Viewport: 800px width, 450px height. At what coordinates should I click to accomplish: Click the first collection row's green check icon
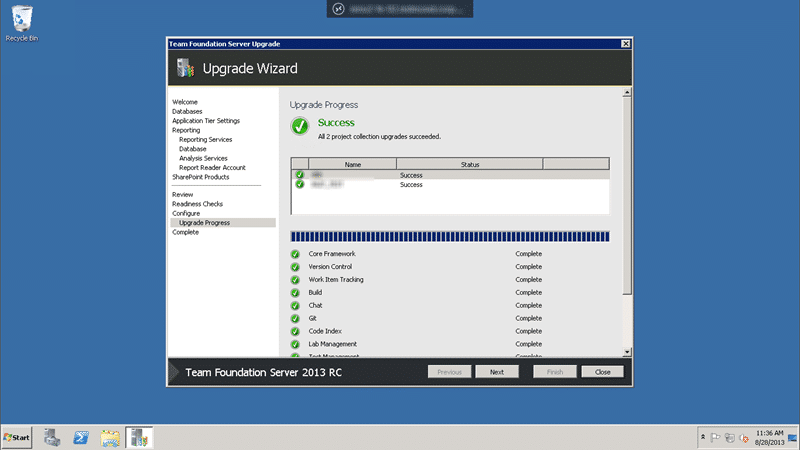(299, 175)
